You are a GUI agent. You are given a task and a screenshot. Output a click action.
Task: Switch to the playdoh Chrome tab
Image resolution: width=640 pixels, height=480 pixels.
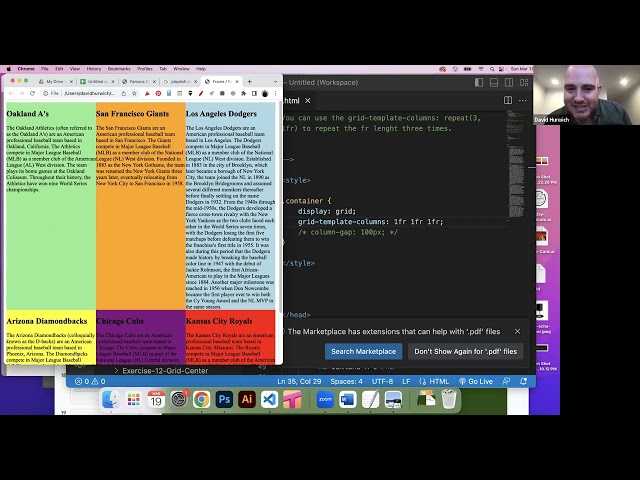178,82
